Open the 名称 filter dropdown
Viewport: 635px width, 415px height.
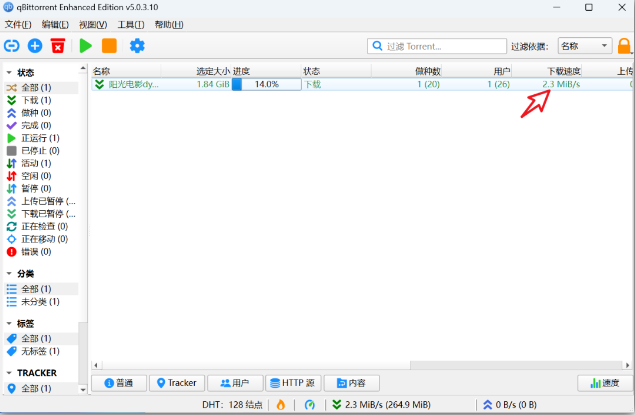tap(585, 46)
